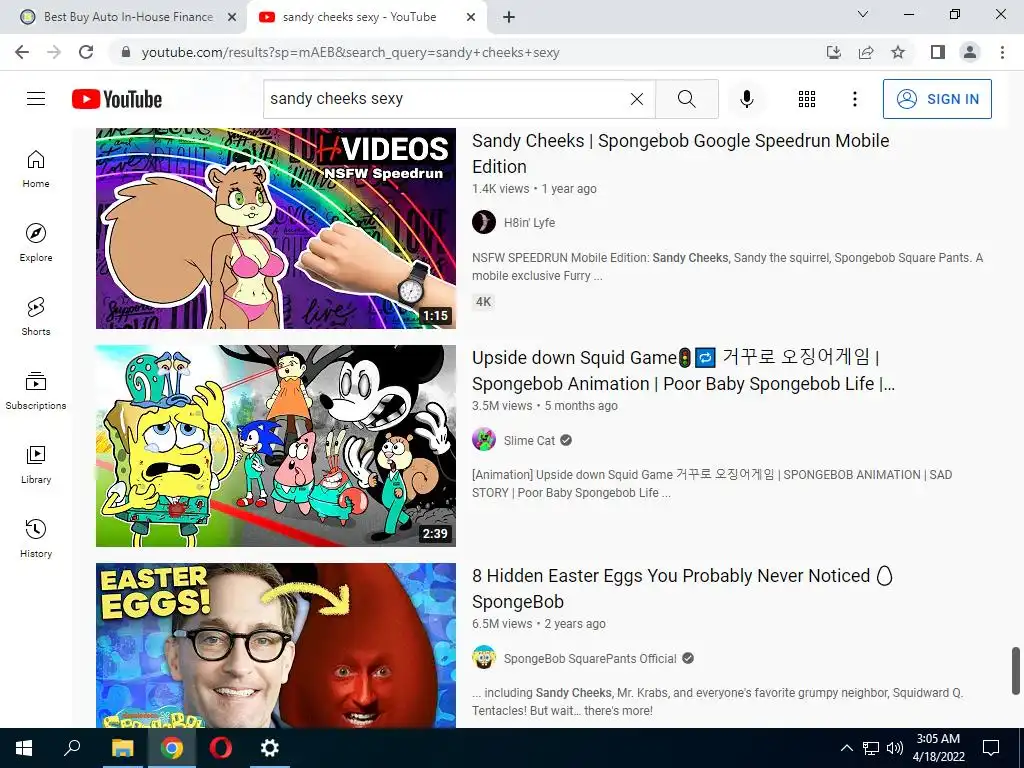Screen dimensions: 1024x768
Task: Open the Sandy Cheeks Speedrun Mobile Edition title
Action: tap(680, 153)
